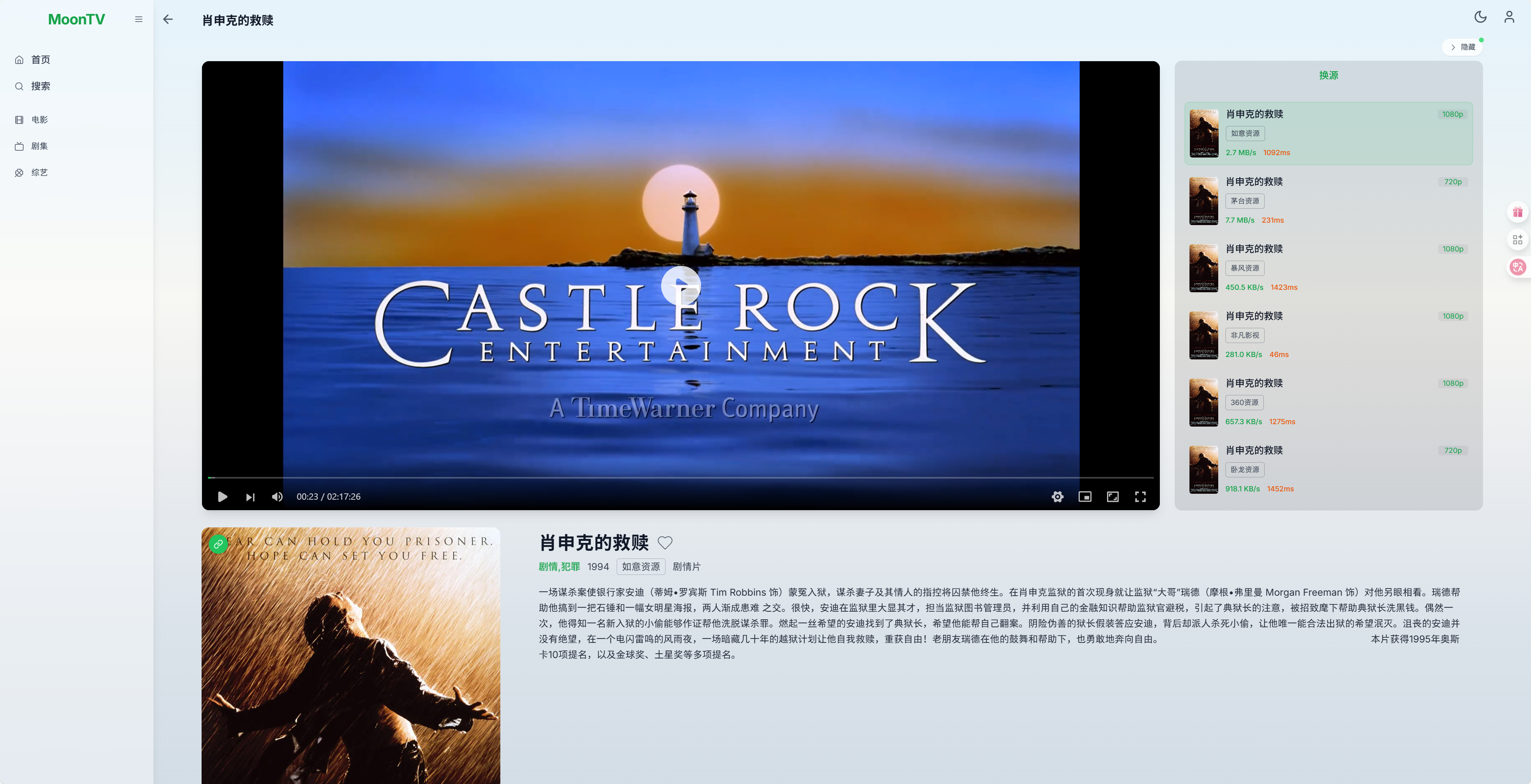Open 电影 category in sidebar
The image size is (1531, 784).
point(76,120)
